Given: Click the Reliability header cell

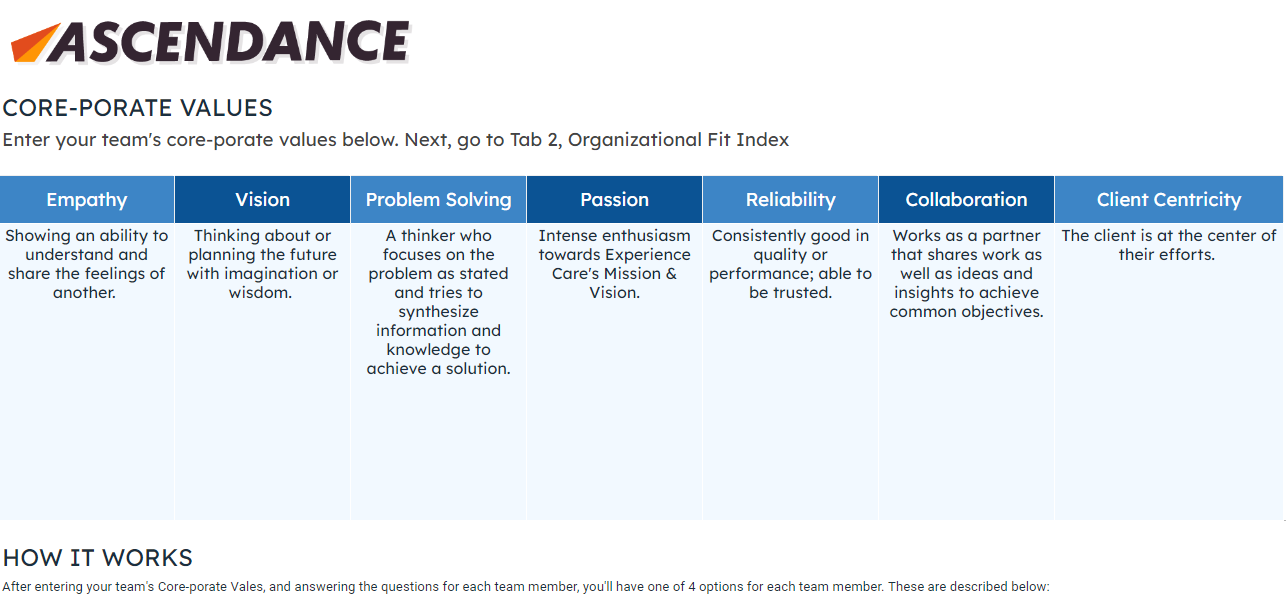Looking at the screenshot, I should (x=790, y=199).
